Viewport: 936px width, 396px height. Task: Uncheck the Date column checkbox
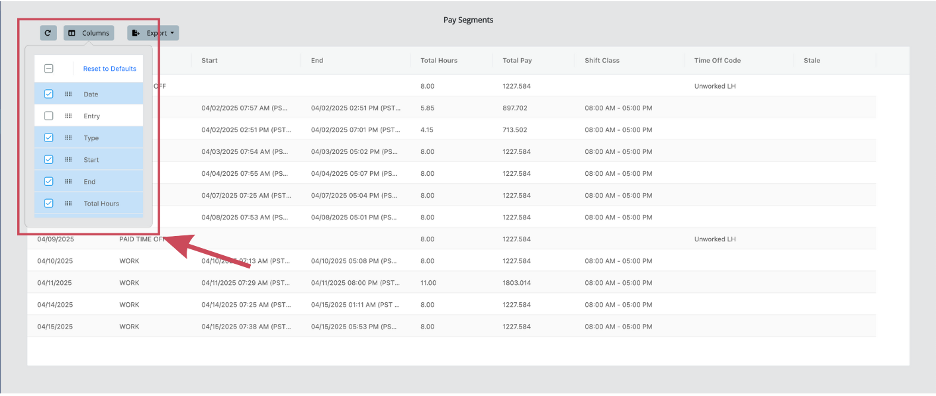point(49,94)
